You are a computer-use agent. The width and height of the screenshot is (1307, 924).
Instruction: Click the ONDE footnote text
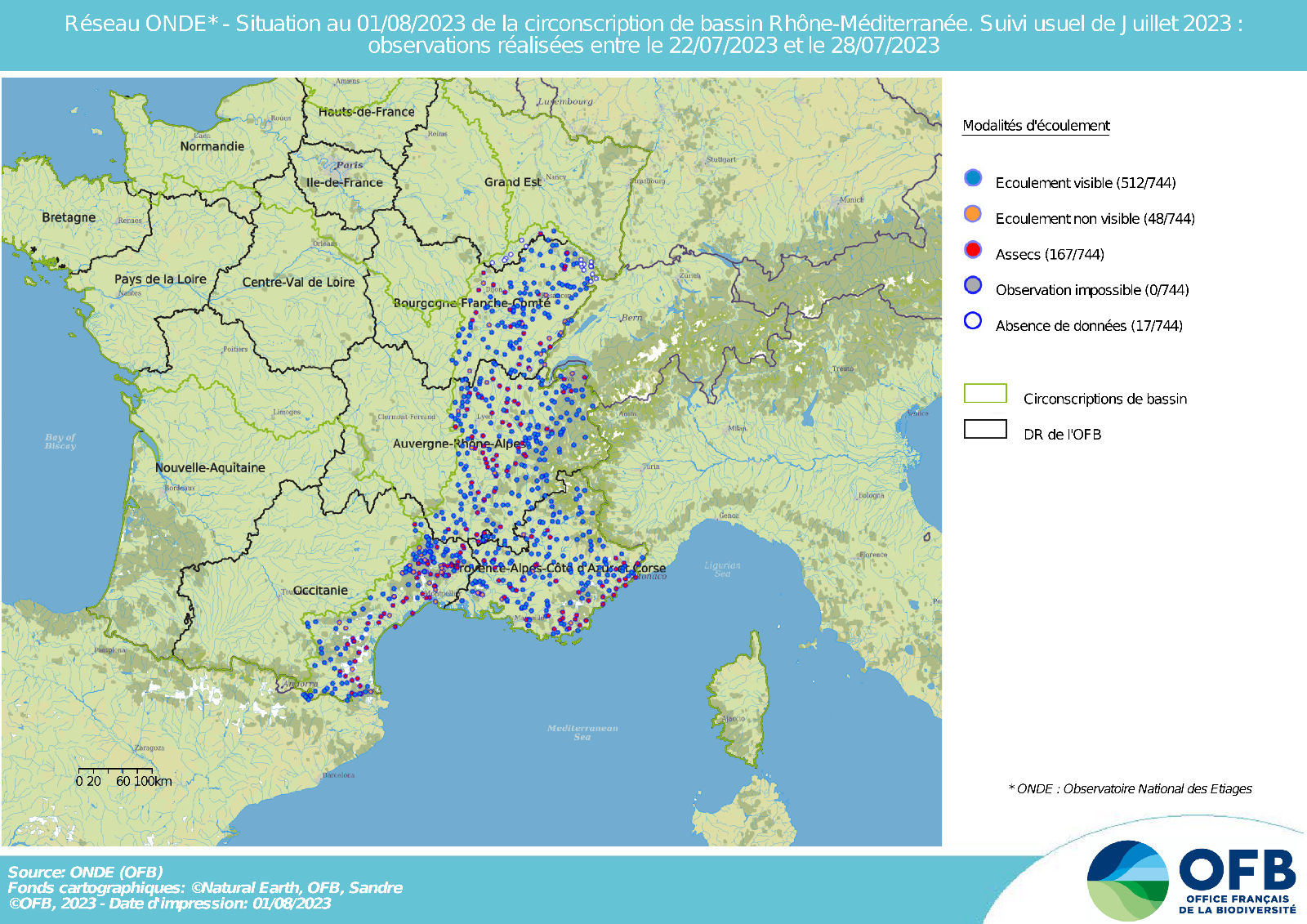click(x=1130, y=789)
